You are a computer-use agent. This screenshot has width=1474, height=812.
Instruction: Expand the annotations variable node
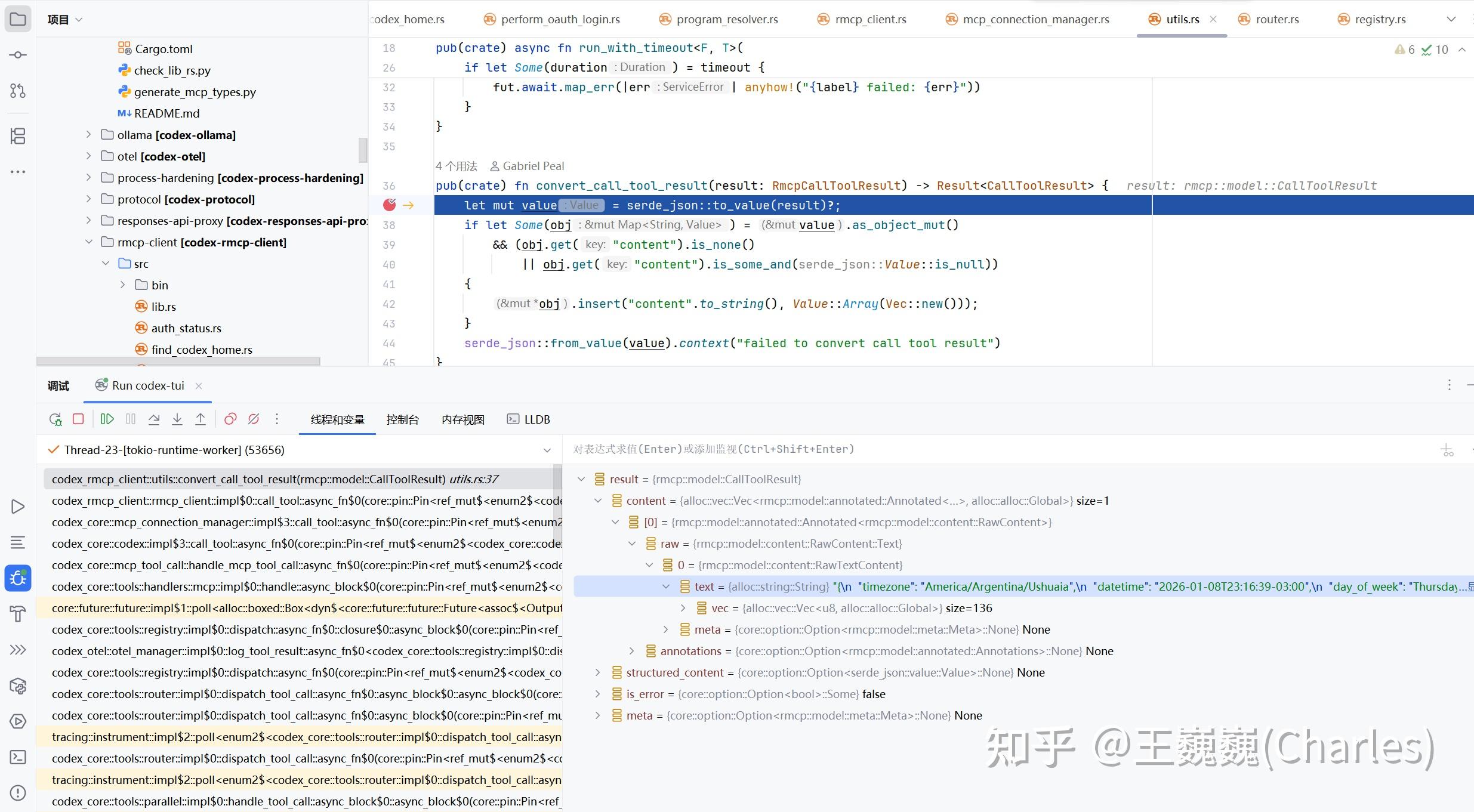[631, 651]
